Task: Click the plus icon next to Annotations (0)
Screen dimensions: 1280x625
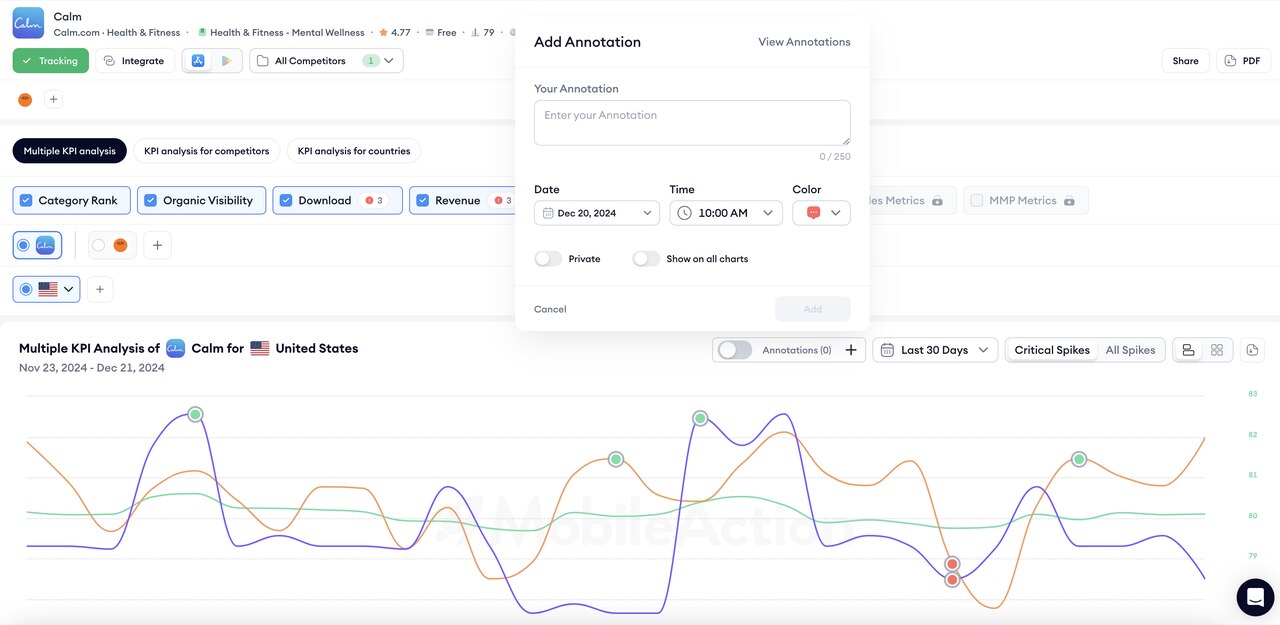Action: [x=851, y=350]
